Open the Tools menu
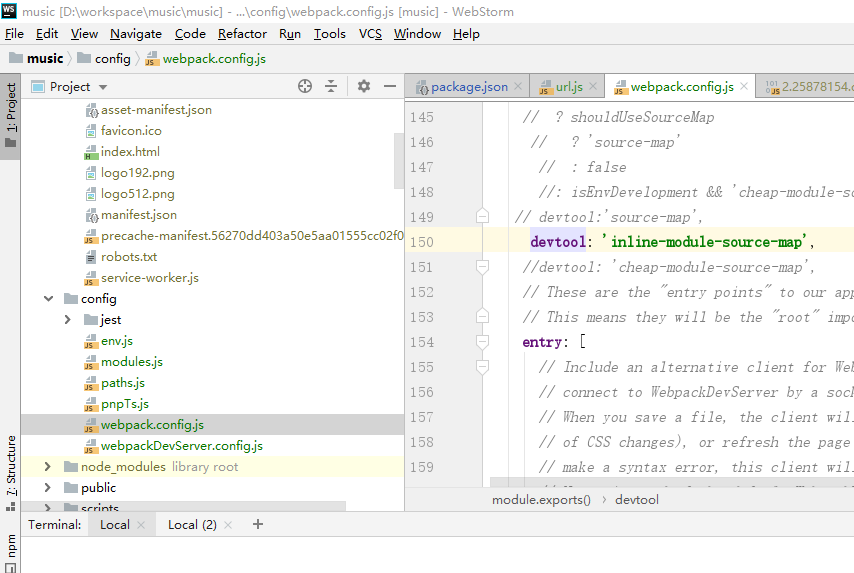Screen dimensions: 854x573 point(330,34)
